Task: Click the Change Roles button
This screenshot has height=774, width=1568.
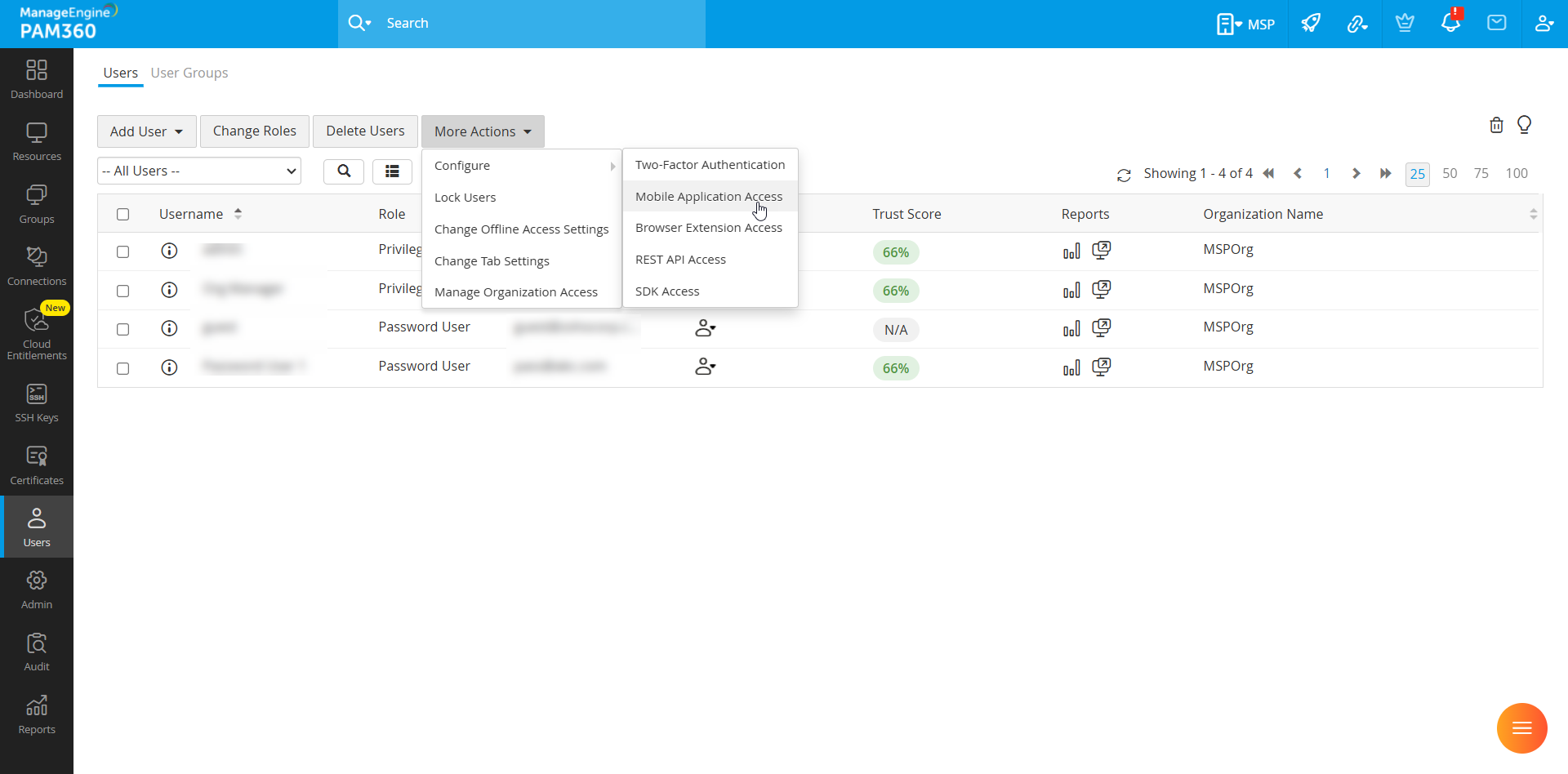Action: point(255,131)
